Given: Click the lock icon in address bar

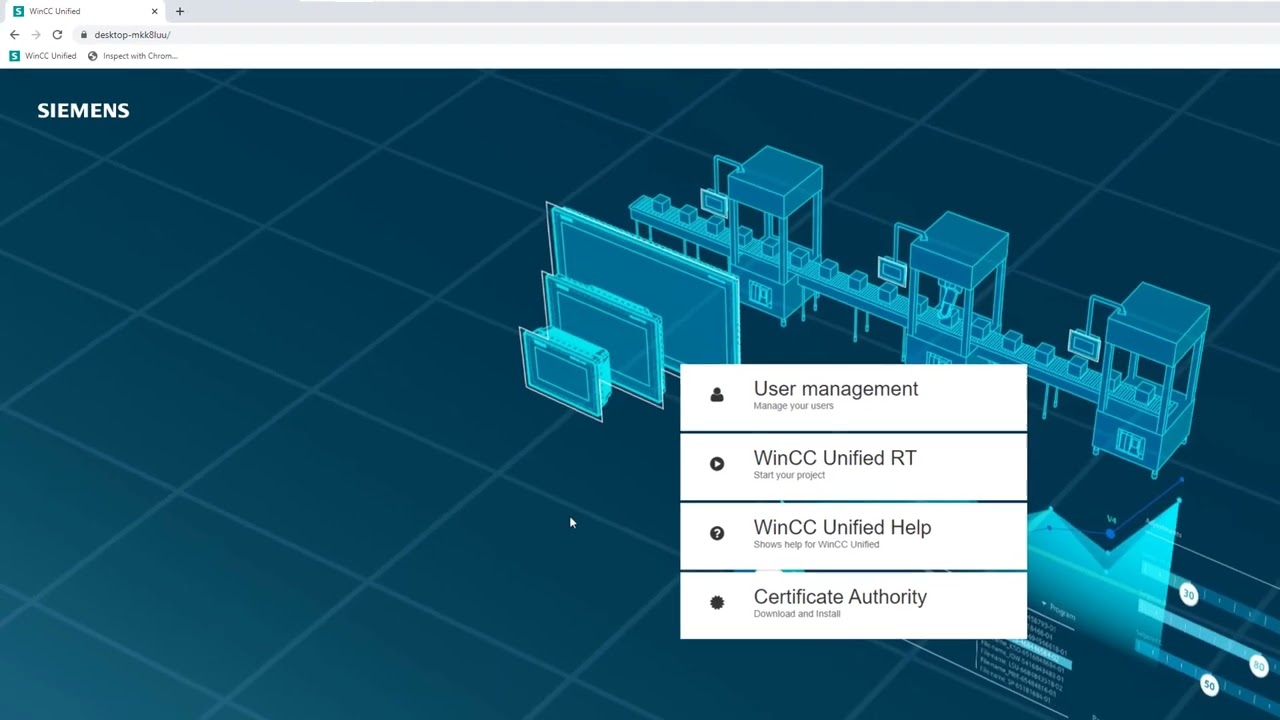Looking at the screenshot, I should tap(84, 34).
